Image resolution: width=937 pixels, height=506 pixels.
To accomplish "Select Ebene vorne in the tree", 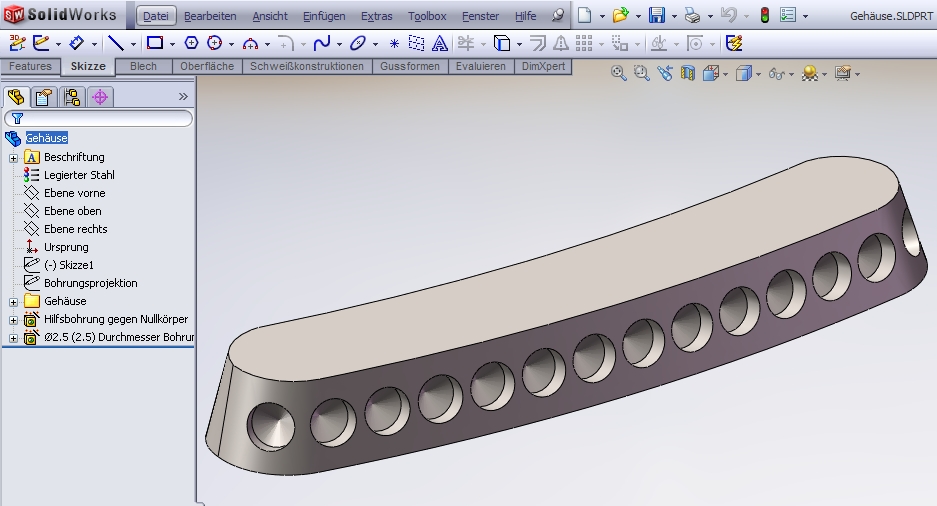I will point(74,193).
